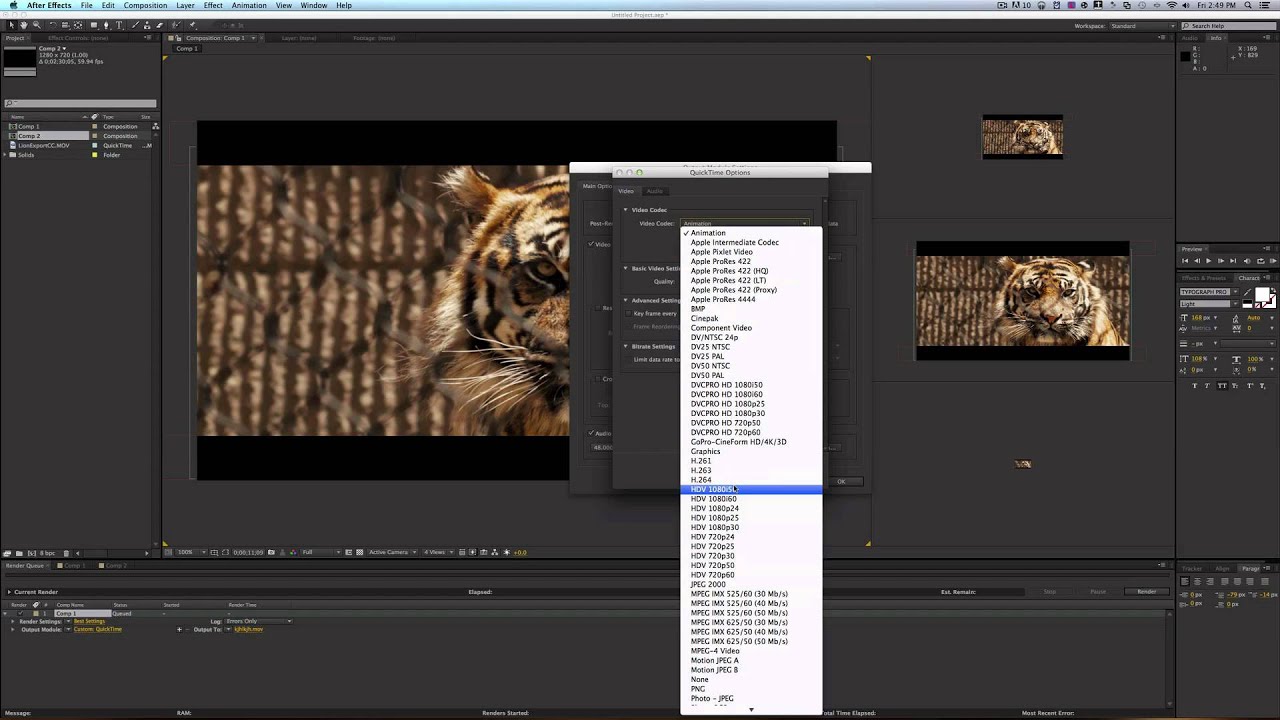Select the Puppet Pin tool
The width and height of the screenshot is (1280, 720).
tap(192, 25)
